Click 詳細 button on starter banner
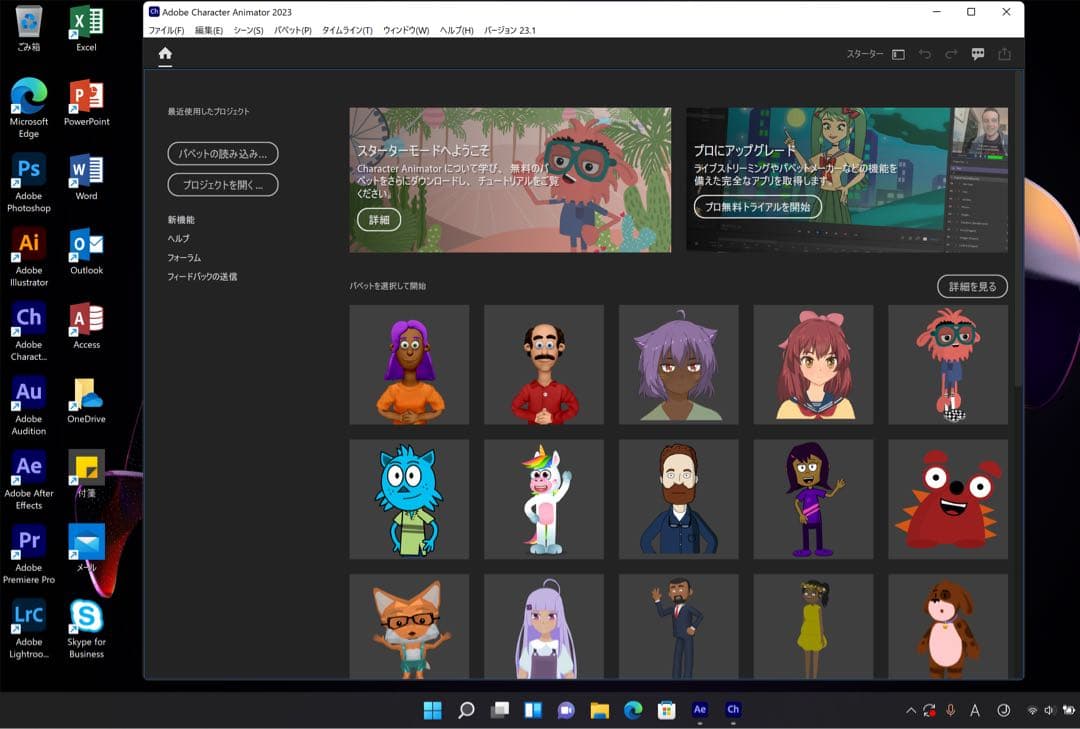The image size is (1080, 729). [379, 220]
